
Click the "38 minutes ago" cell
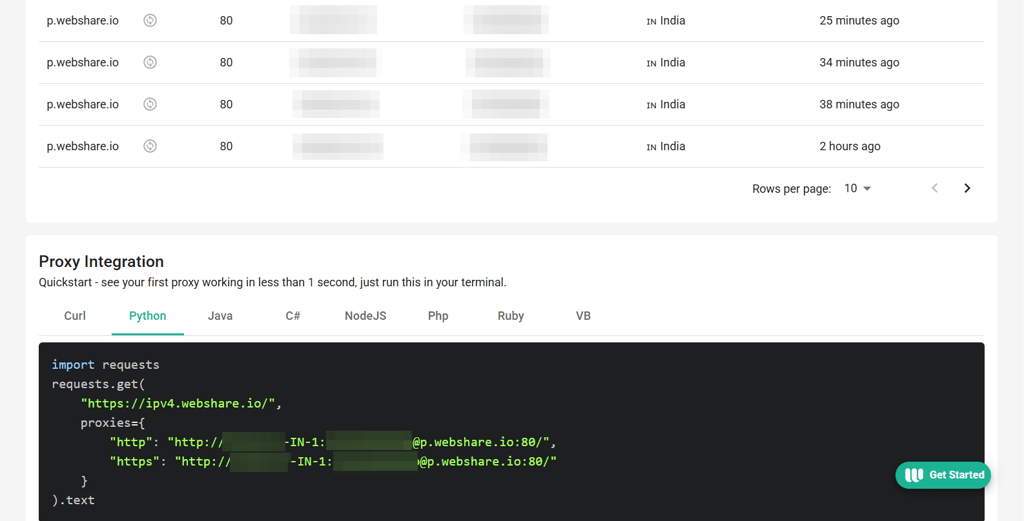click(x=859, y=104)
